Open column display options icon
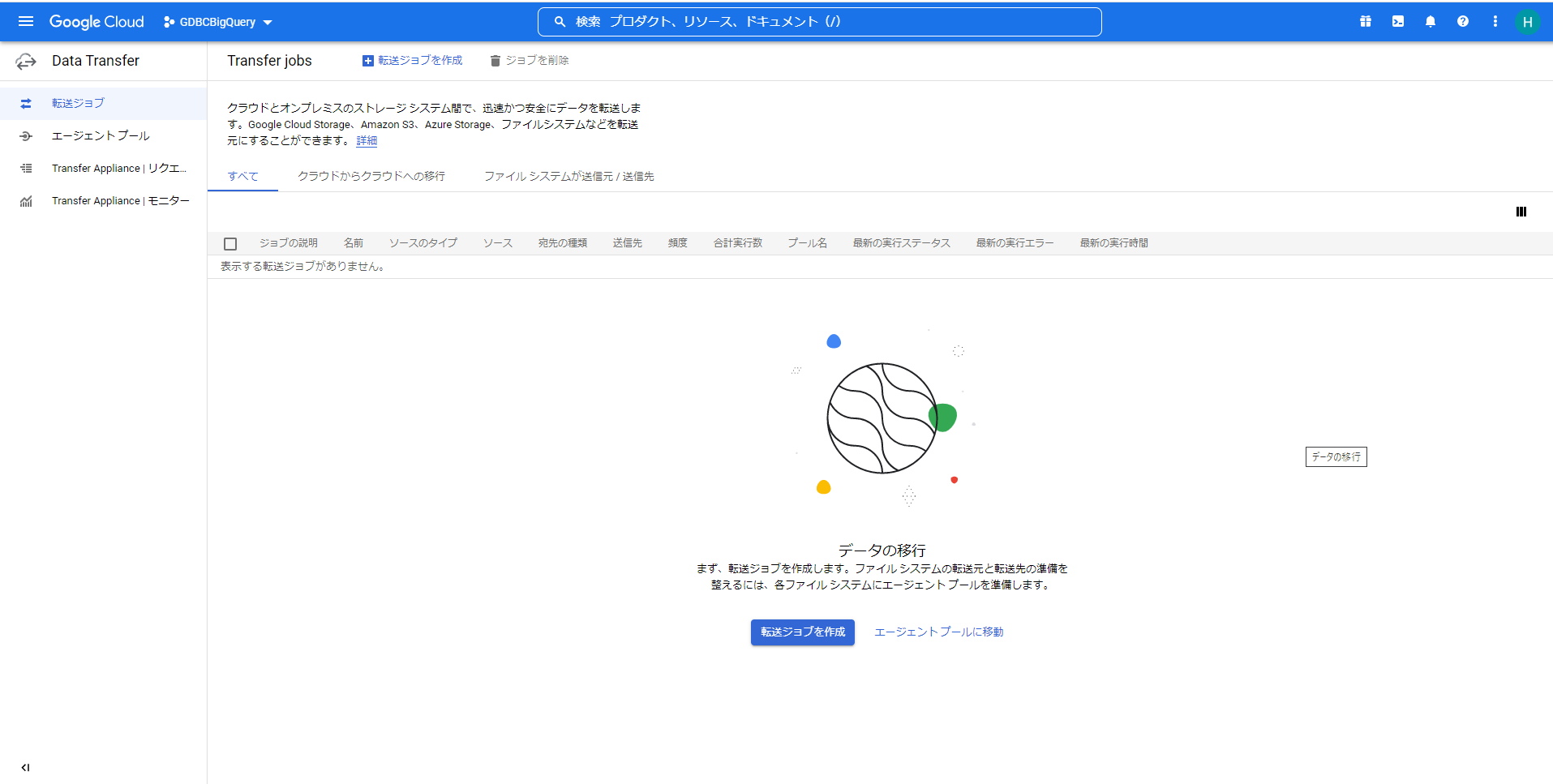The image size is (1553, 784). 1521,212
